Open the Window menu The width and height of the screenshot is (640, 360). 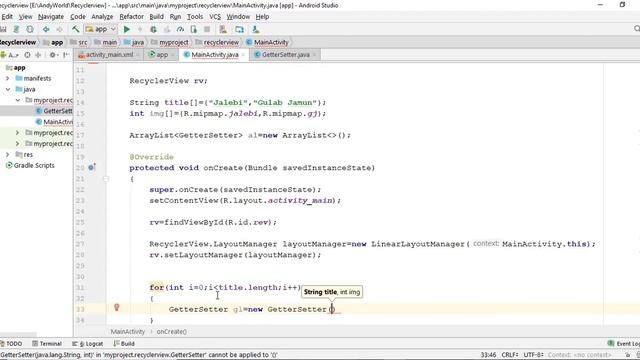click(x=238, y=17)
